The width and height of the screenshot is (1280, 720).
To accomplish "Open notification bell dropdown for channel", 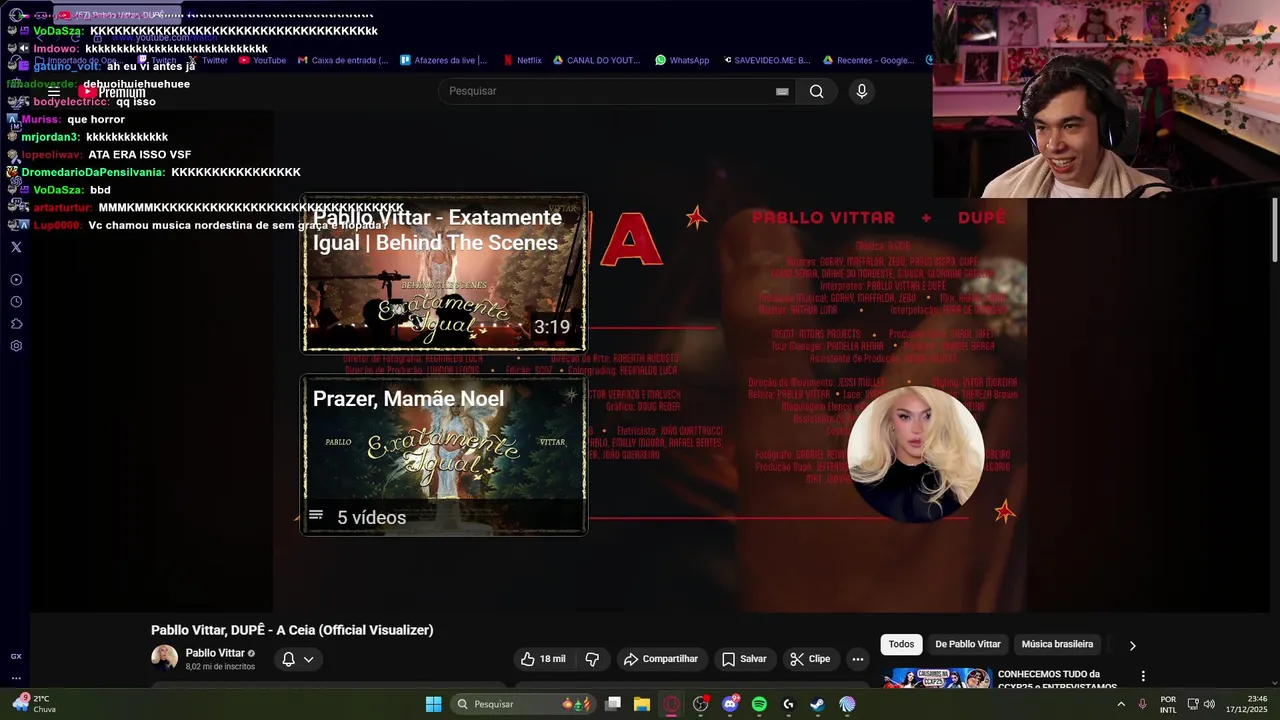I will click(x=298, y=659).
